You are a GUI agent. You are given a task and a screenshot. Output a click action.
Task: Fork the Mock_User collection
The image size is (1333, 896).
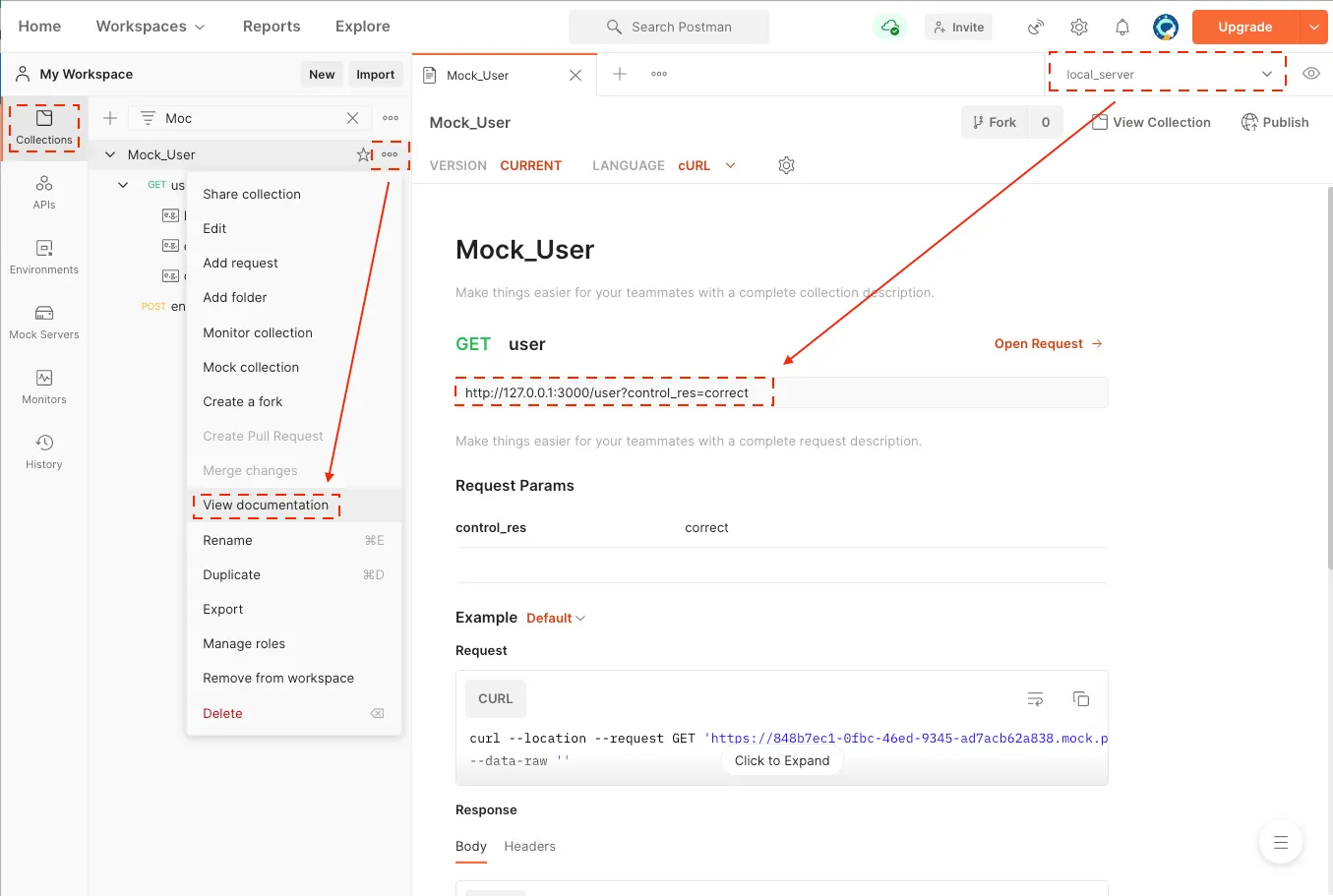(994, 122)
